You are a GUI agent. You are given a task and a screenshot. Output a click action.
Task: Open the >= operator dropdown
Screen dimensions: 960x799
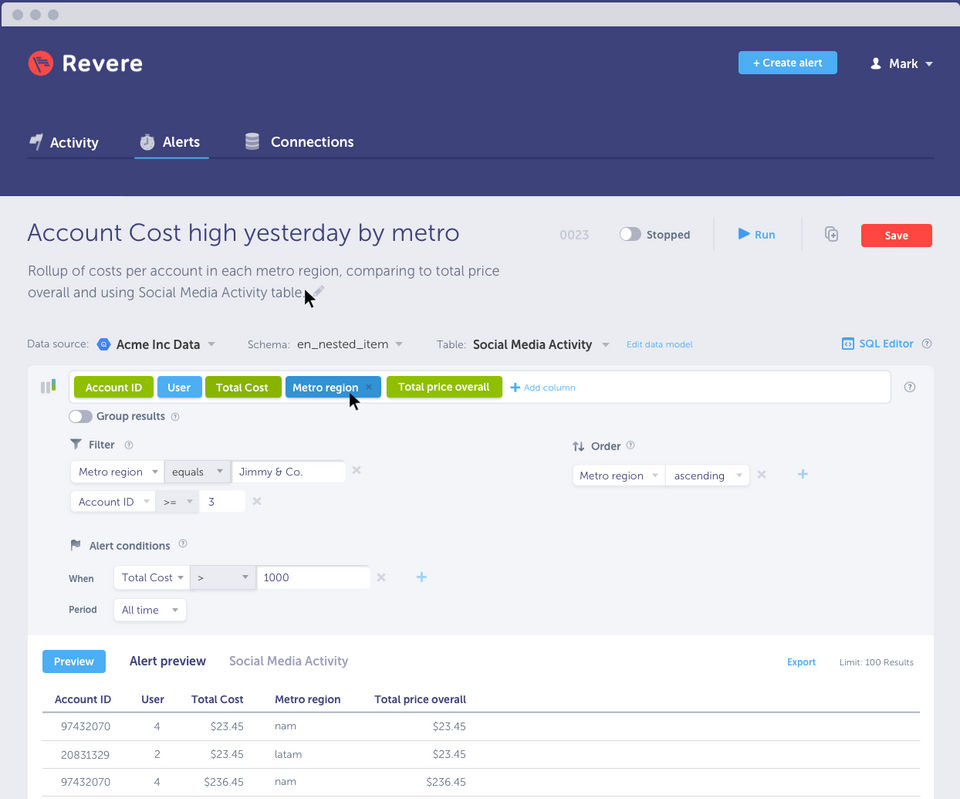coord(177,501)
